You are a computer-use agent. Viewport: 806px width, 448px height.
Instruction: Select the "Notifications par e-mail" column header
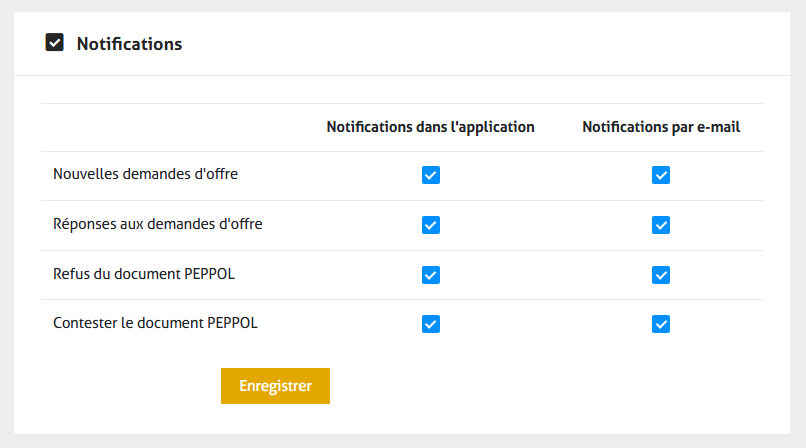tap(661, 128)
